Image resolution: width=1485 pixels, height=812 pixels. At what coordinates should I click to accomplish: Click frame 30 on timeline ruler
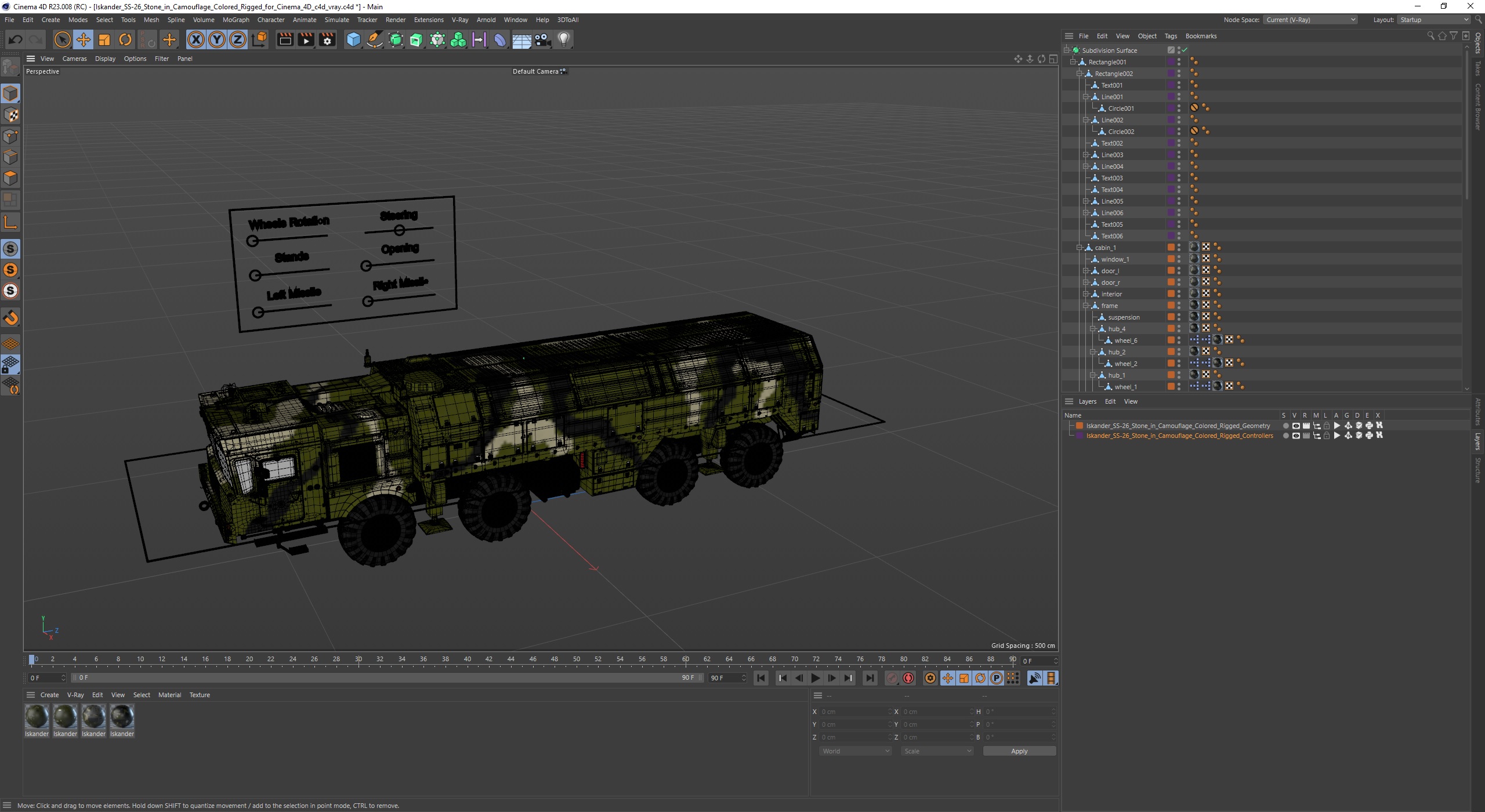358,659
